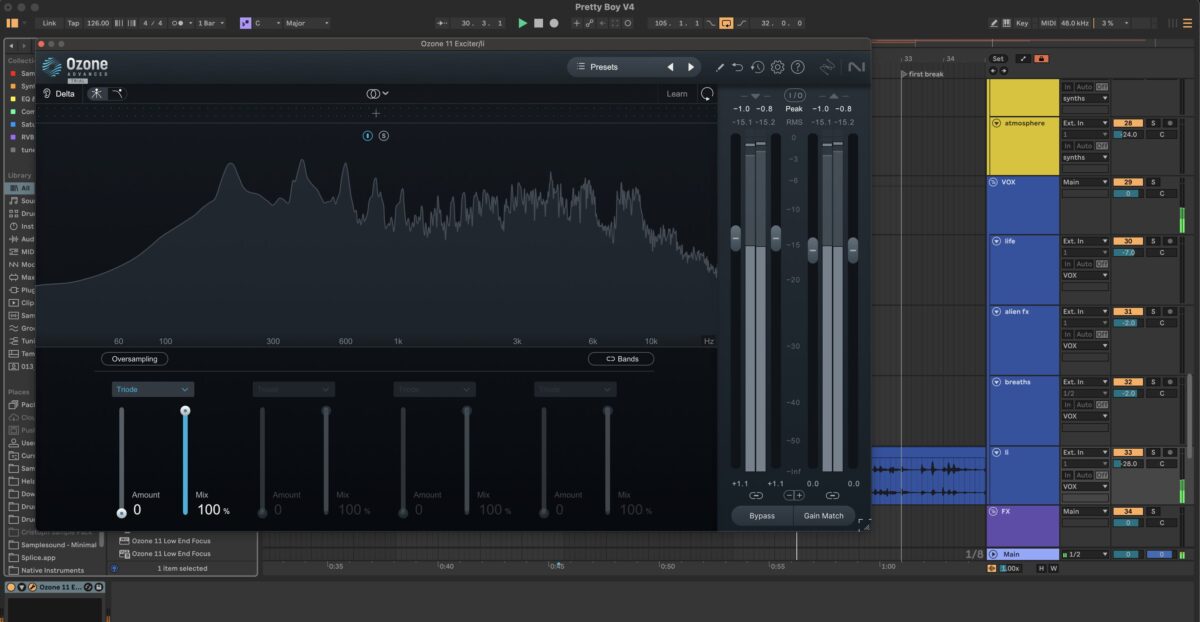The height and width of the screenshot is (622, 1200).
Task: Open the stereo mode channel dropdown
Action: coord(376,93)
